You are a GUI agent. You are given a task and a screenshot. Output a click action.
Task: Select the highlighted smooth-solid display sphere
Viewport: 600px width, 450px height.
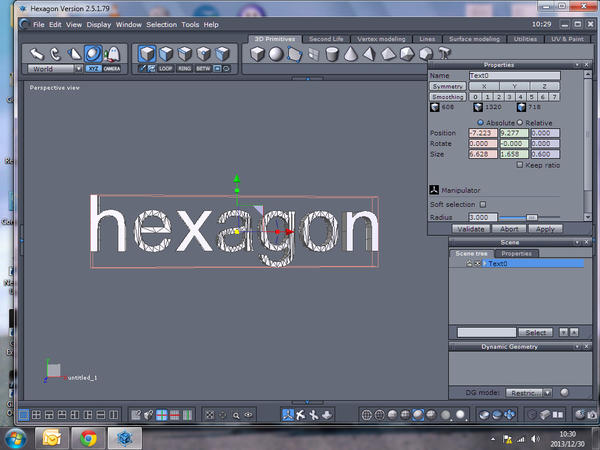pyautogui.click(x=418, y=415)
